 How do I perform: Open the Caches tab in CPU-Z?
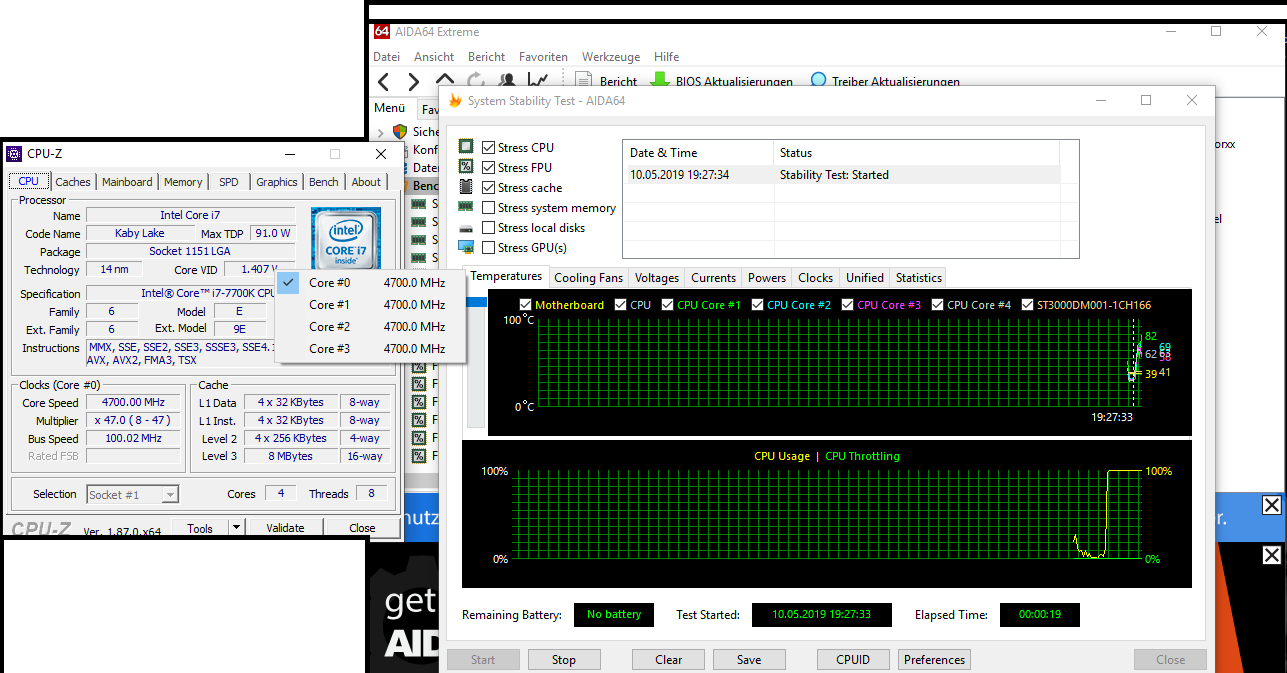click(x=73, y=182)
